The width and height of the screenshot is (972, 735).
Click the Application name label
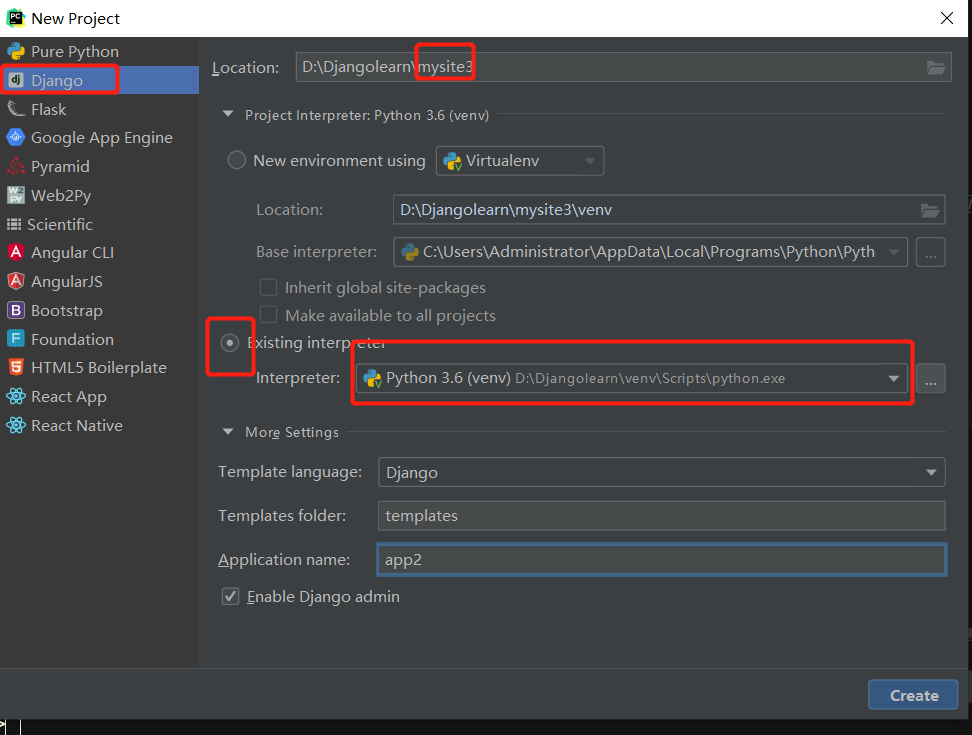pos(284,560)
